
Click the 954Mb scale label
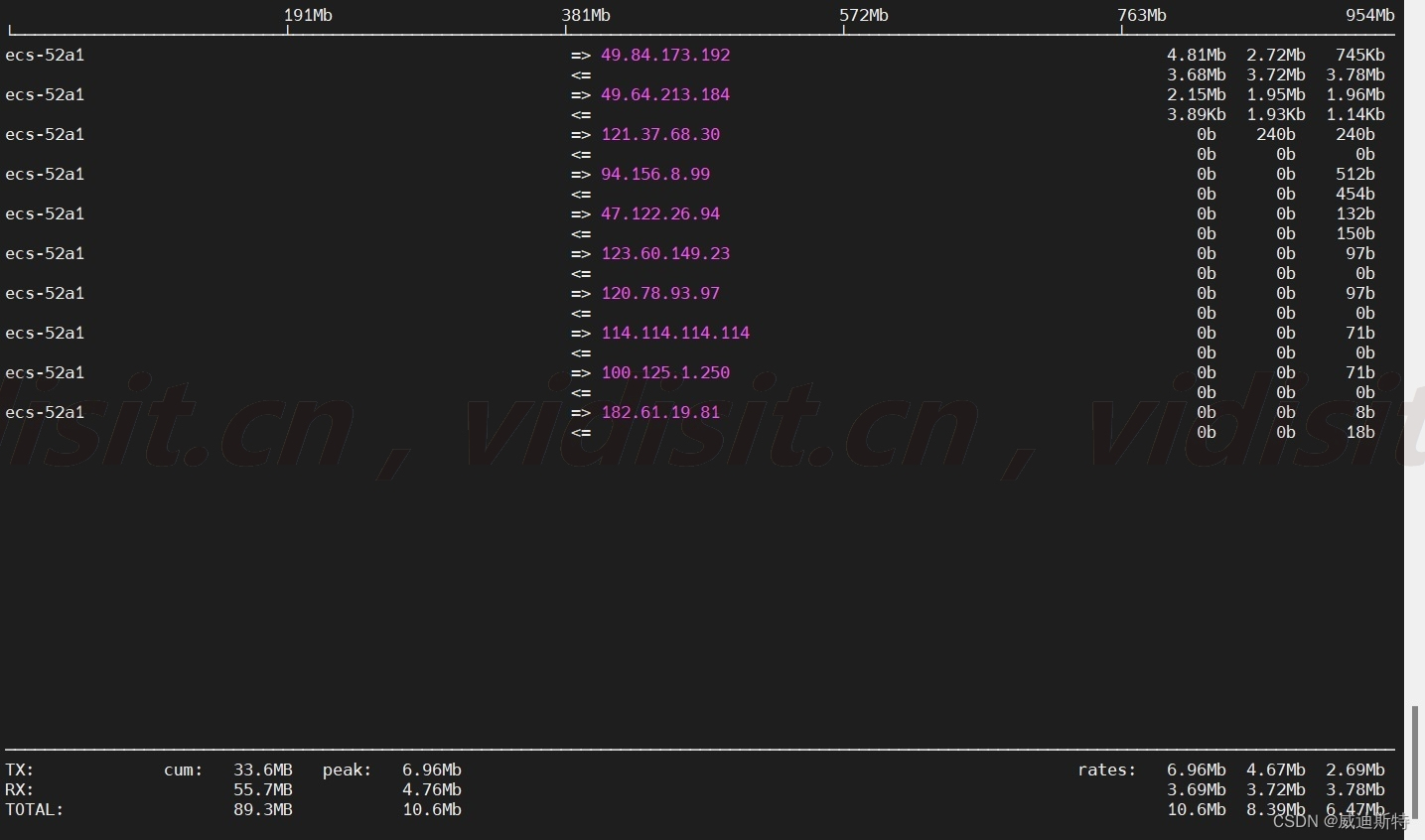tap(1370, 15)
